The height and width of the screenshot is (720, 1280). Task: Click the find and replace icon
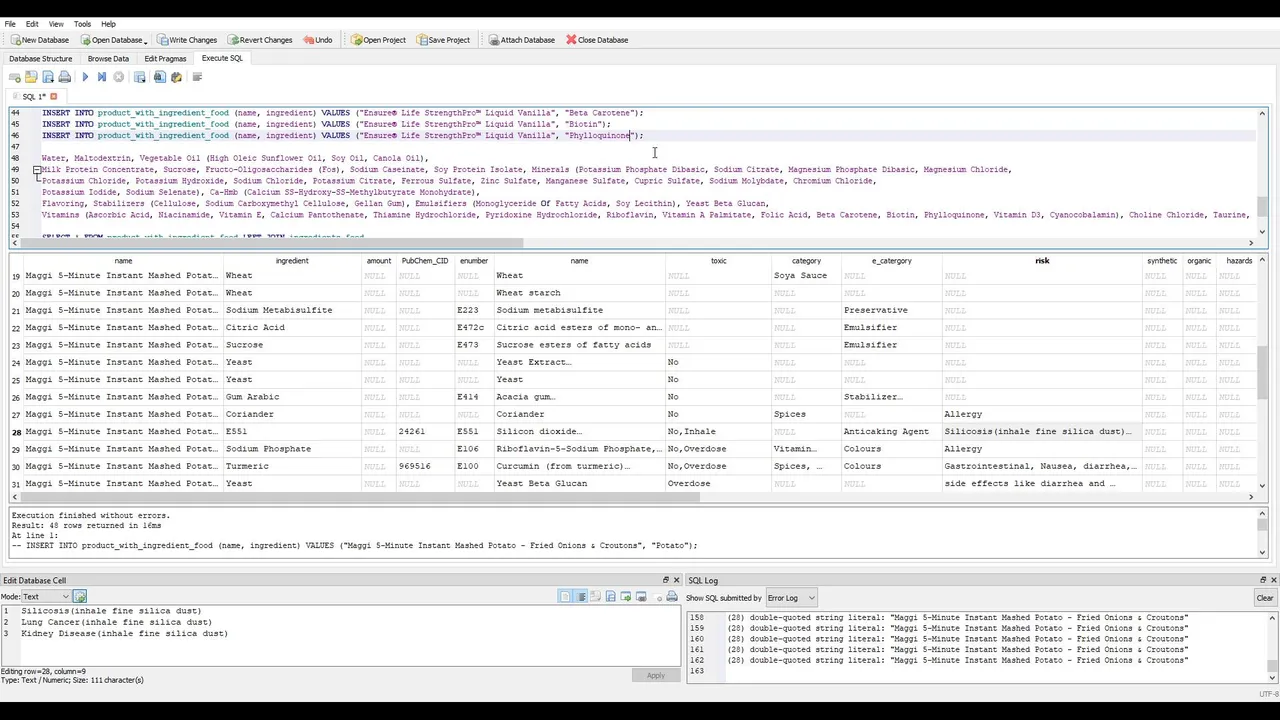(177, 77)
